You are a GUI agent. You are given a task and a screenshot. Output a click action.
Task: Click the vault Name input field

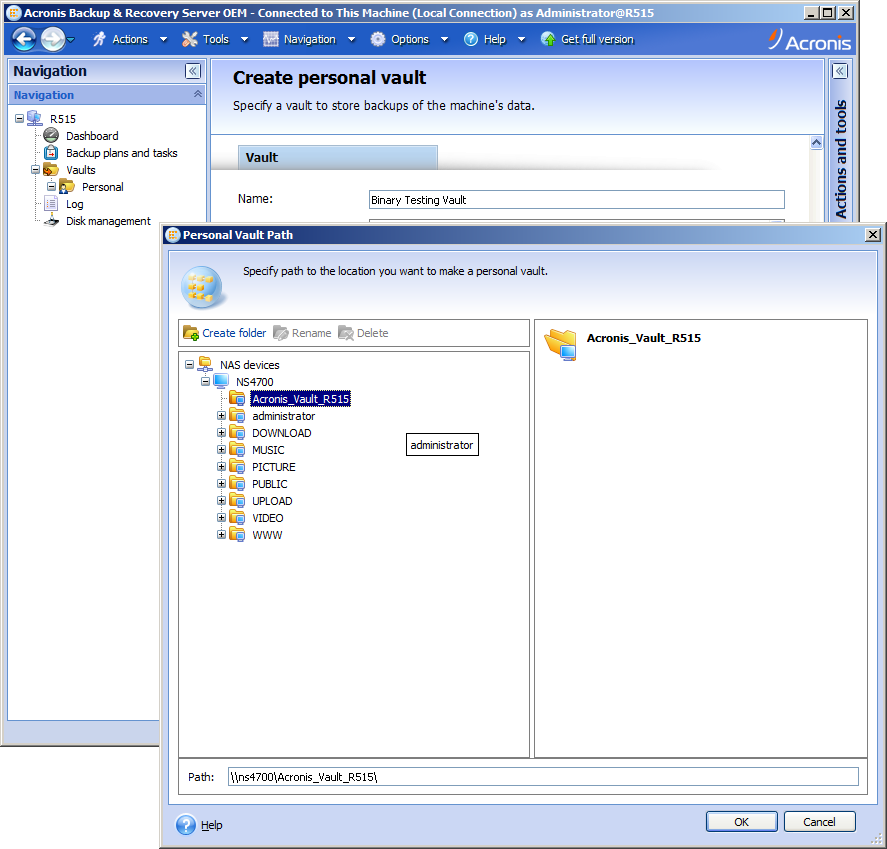point(576,200)
